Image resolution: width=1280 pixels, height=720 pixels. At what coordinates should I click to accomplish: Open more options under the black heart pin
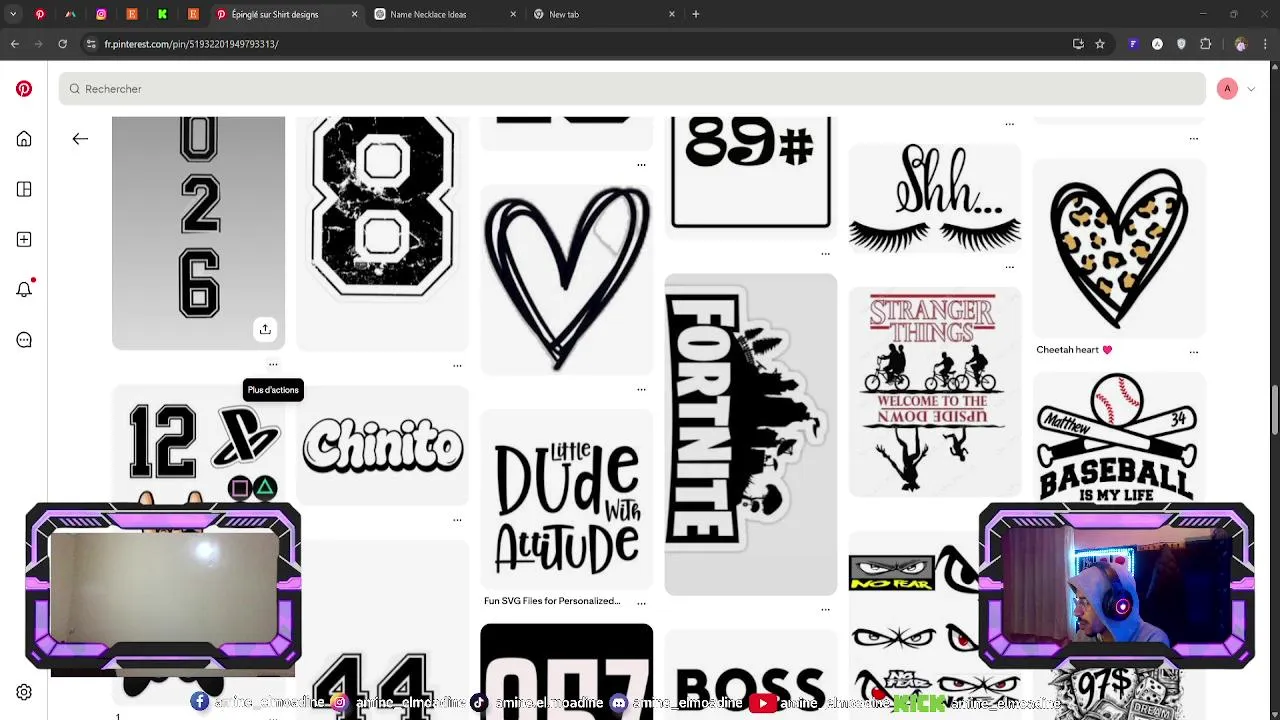[x=641, y=389]
